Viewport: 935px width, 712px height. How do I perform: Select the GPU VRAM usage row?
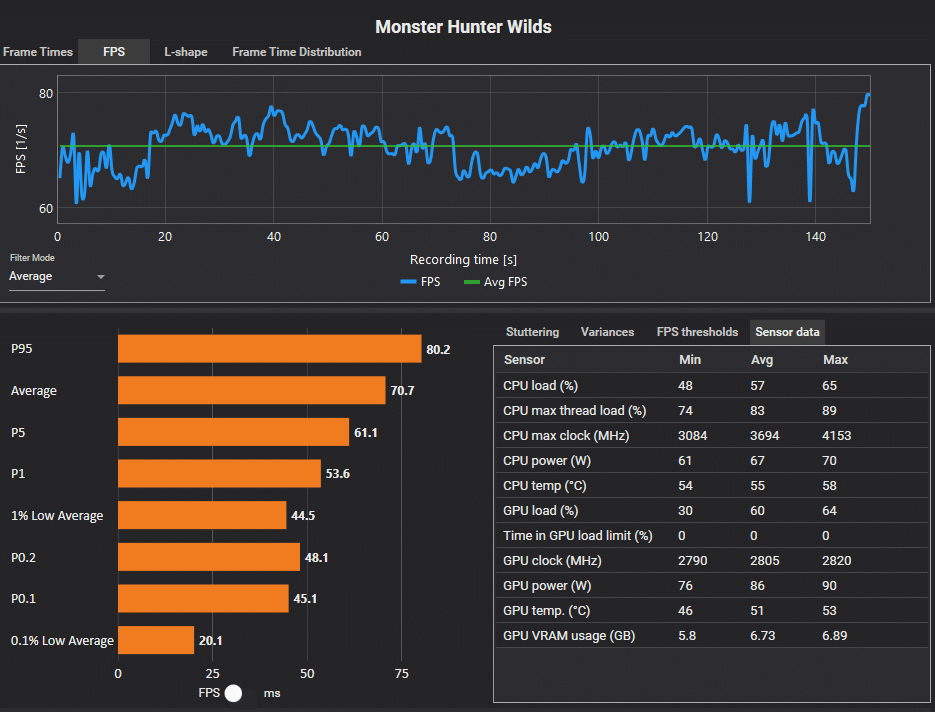coord(712,636)
